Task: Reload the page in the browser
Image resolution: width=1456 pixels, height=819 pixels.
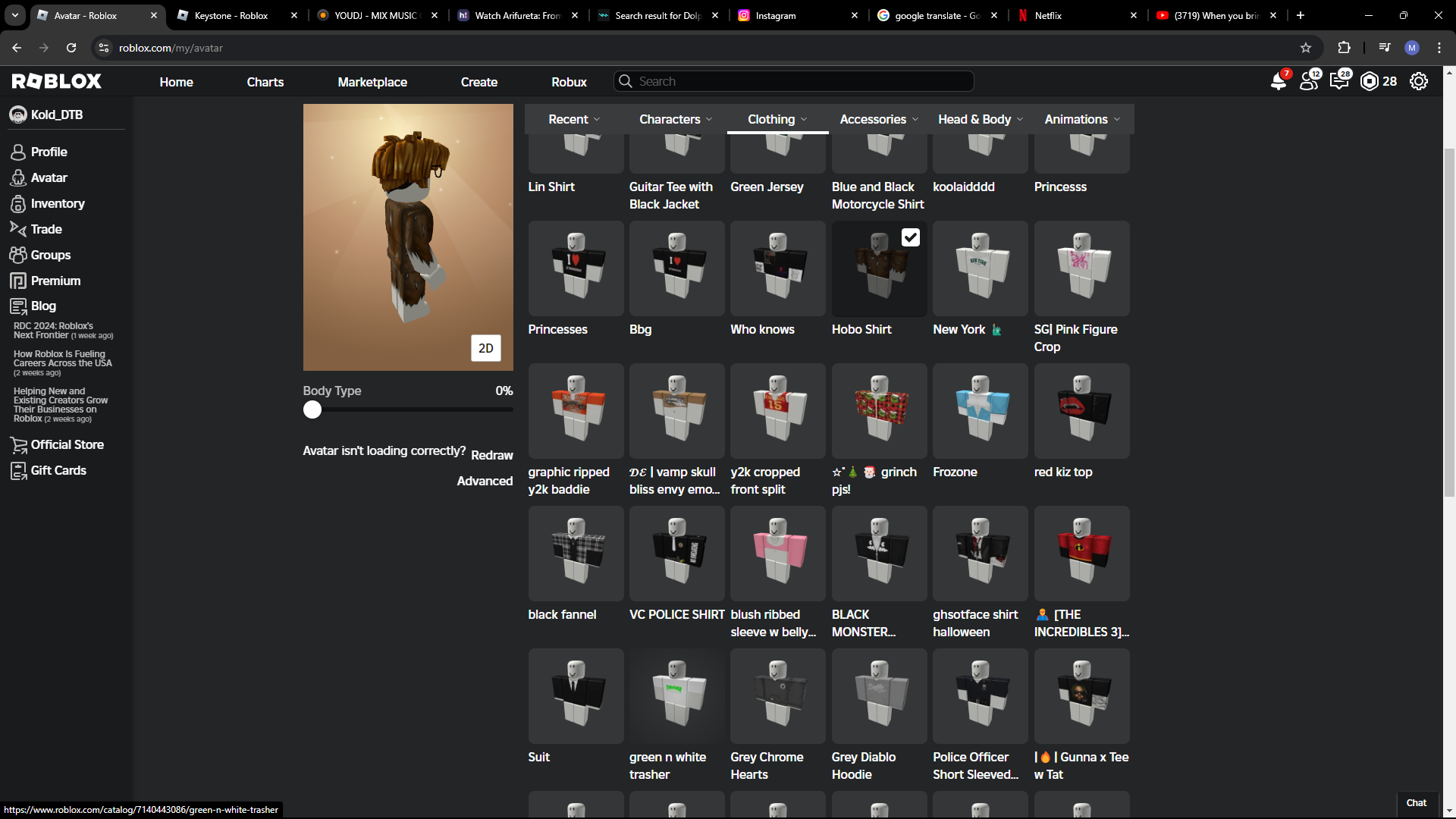Action: tap(71, 48)
